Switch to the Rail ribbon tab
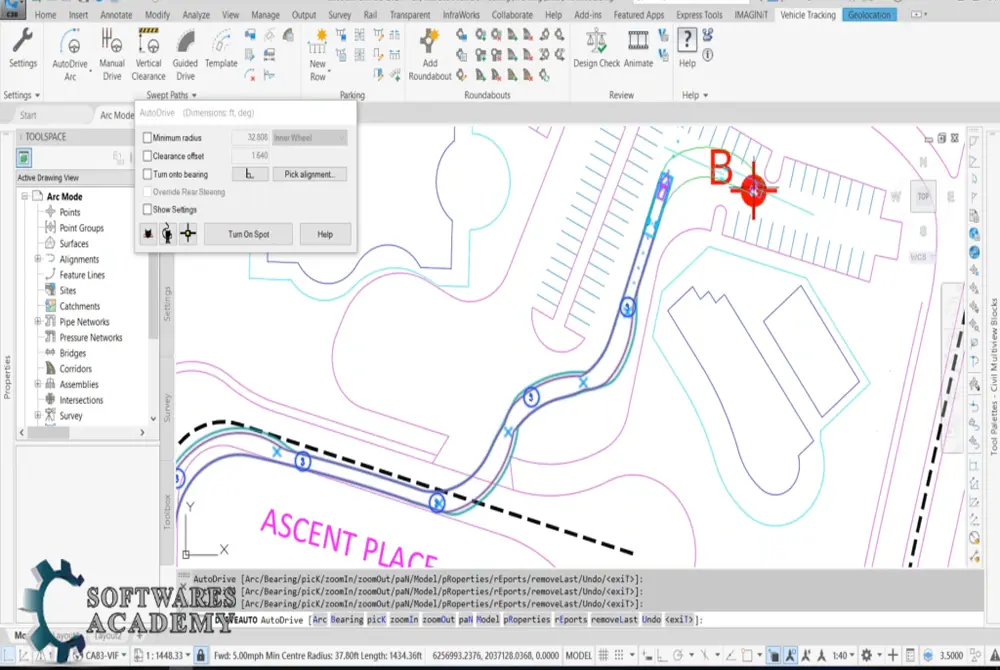This screenshot has height=670, width=1000. (x=370, y=15)
